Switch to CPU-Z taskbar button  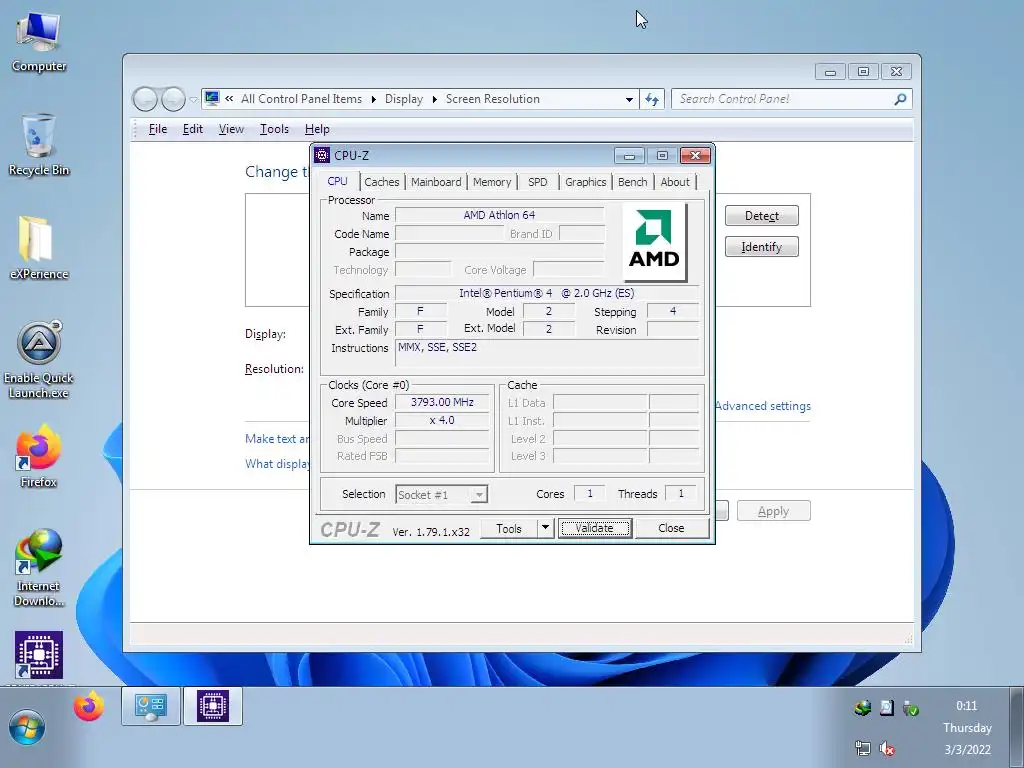tap(213, 706)
